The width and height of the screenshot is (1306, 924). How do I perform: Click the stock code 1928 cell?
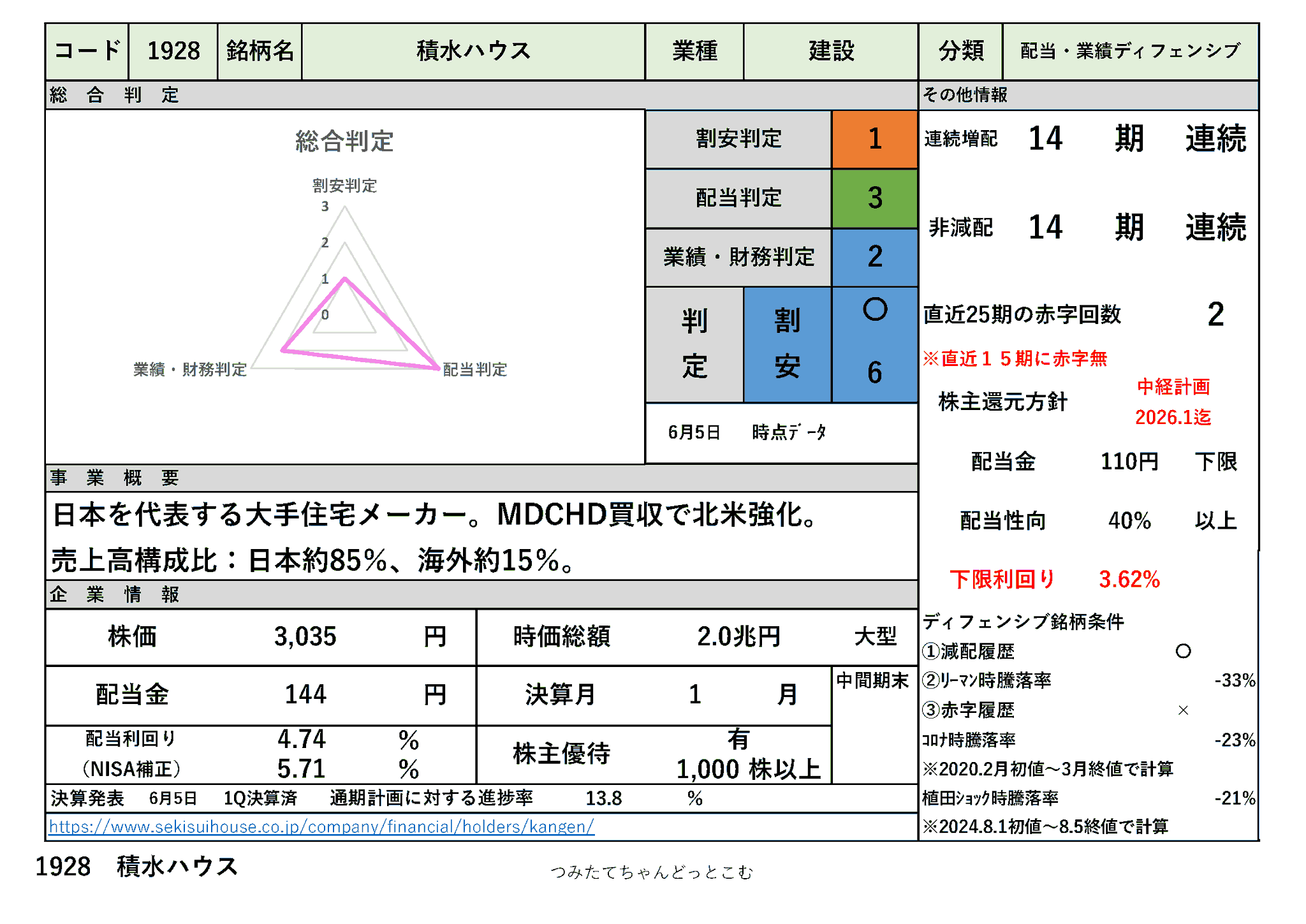173,51
